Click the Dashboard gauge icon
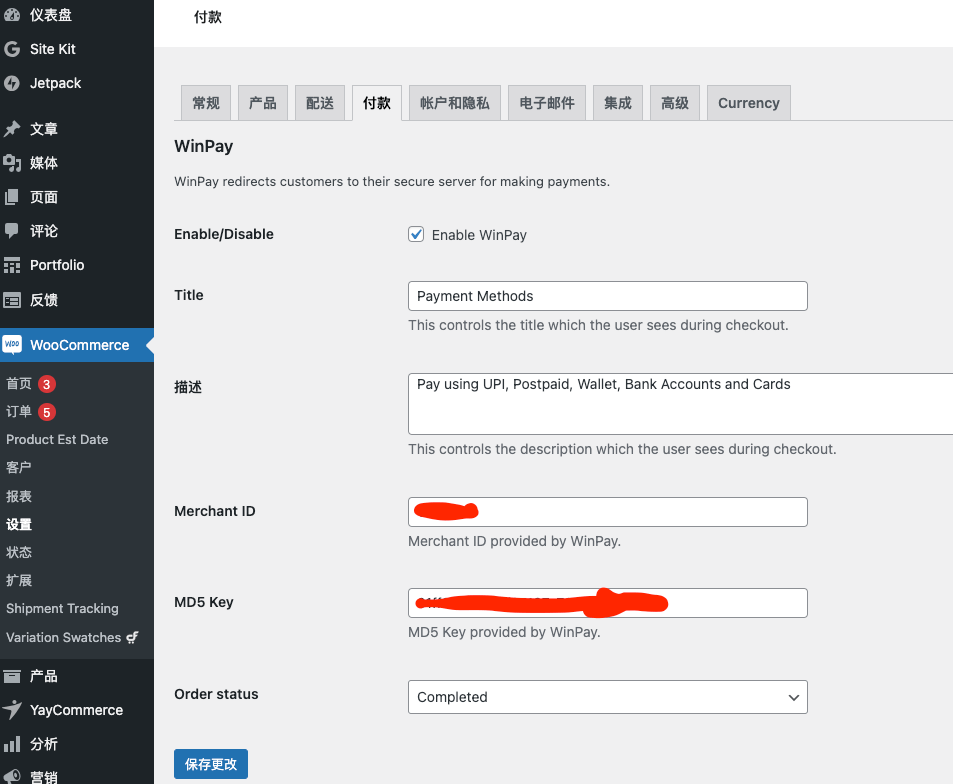Screen dimensions: 953x784 pyautogui.click(x=12, y=15)
